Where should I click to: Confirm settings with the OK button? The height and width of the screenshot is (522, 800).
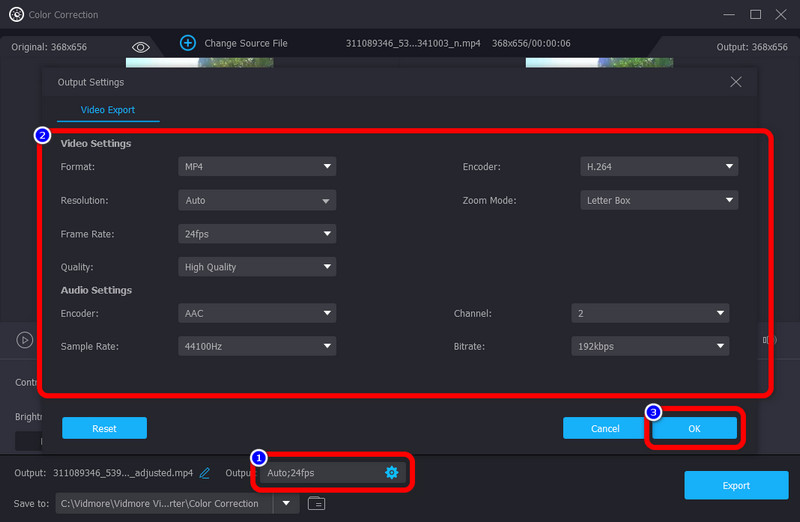click(694, 428)
